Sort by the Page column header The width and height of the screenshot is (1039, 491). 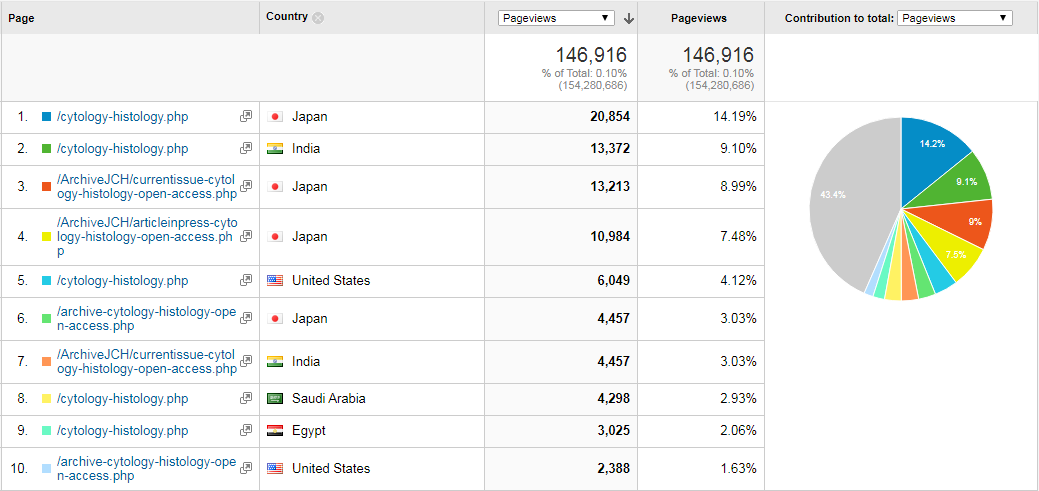pos(21,19)
